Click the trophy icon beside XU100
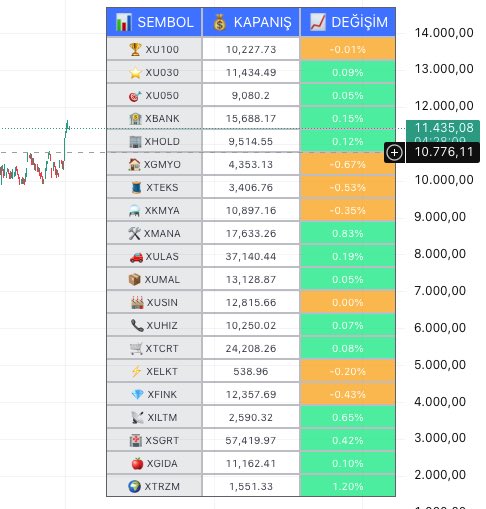 click(x=135, y=49)
